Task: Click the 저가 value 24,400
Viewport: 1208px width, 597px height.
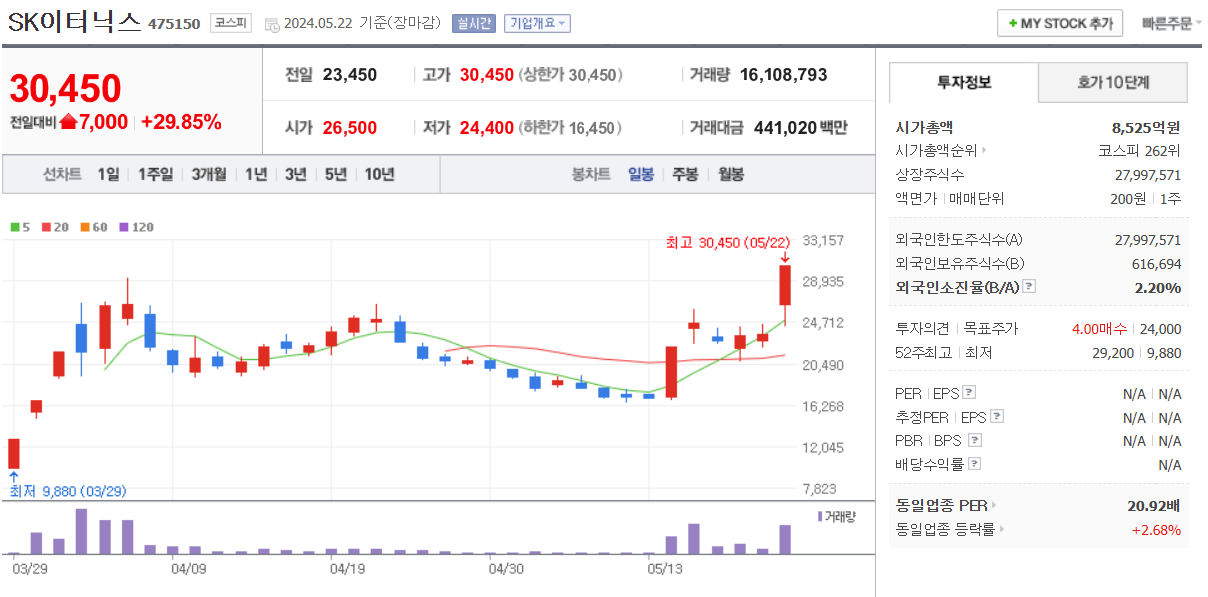Action: tap(487, 127)
